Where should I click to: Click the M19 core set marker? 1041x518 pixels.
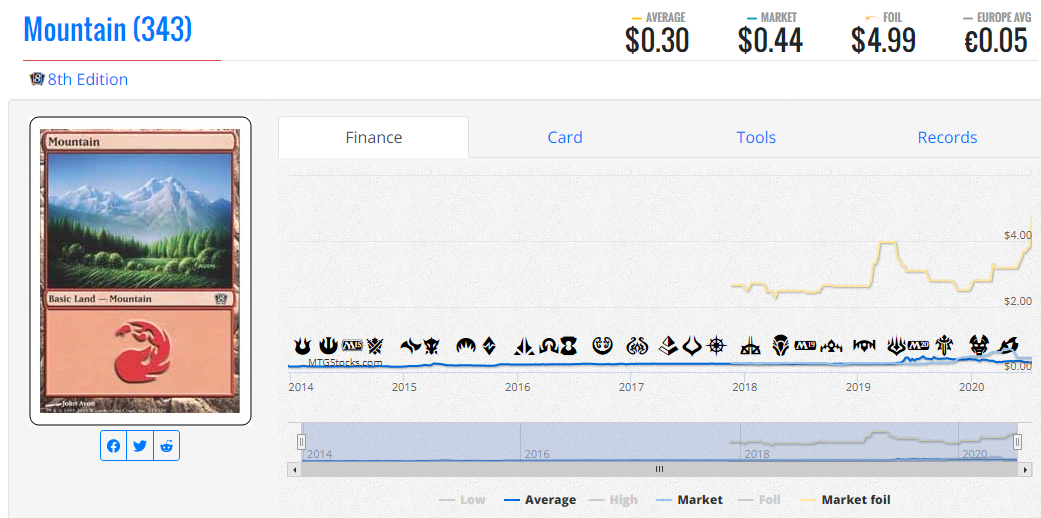pyautogui.click(x=805, y=346)
